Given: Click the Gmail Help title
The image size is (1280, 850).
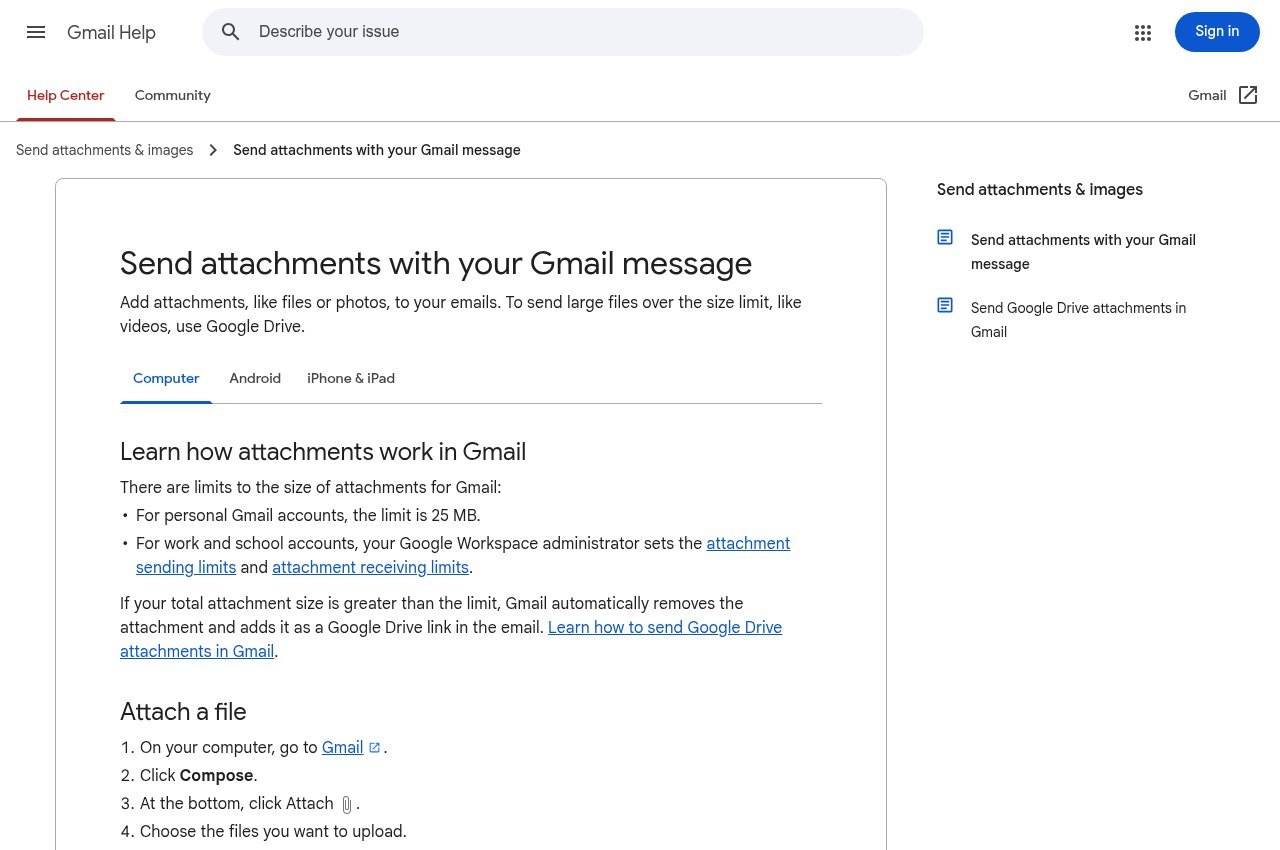Looking at the screenshot, I should point(111,32).
